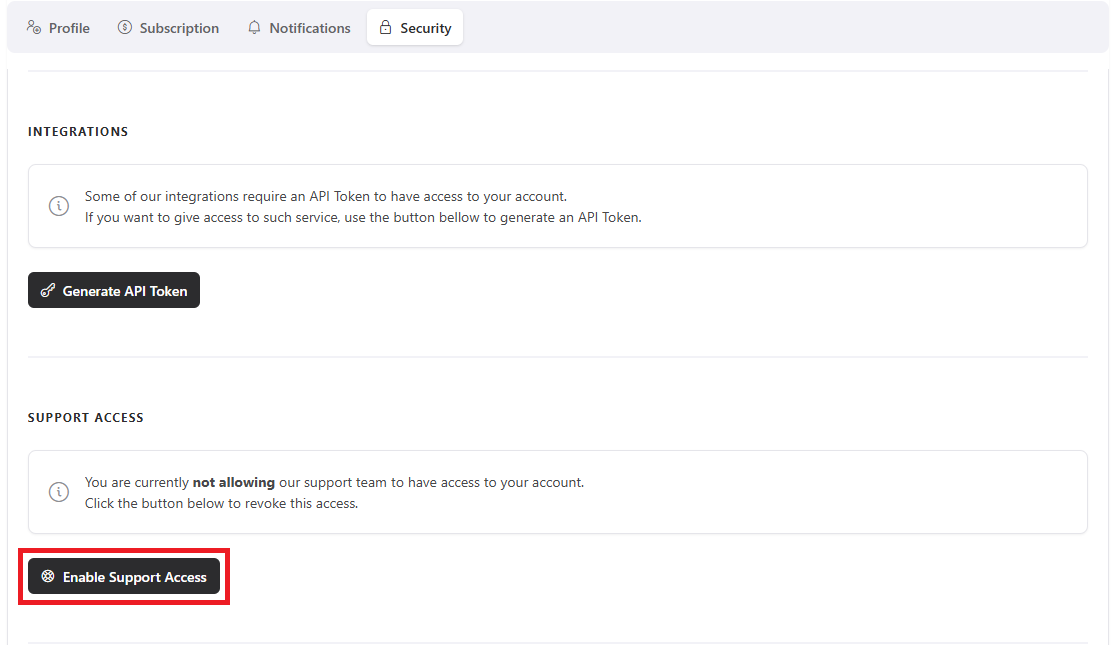This screenshot has height=645, width=1118.
Task: Click the "generate an API Token" instruction line
Action: click(x=363, y=217)
